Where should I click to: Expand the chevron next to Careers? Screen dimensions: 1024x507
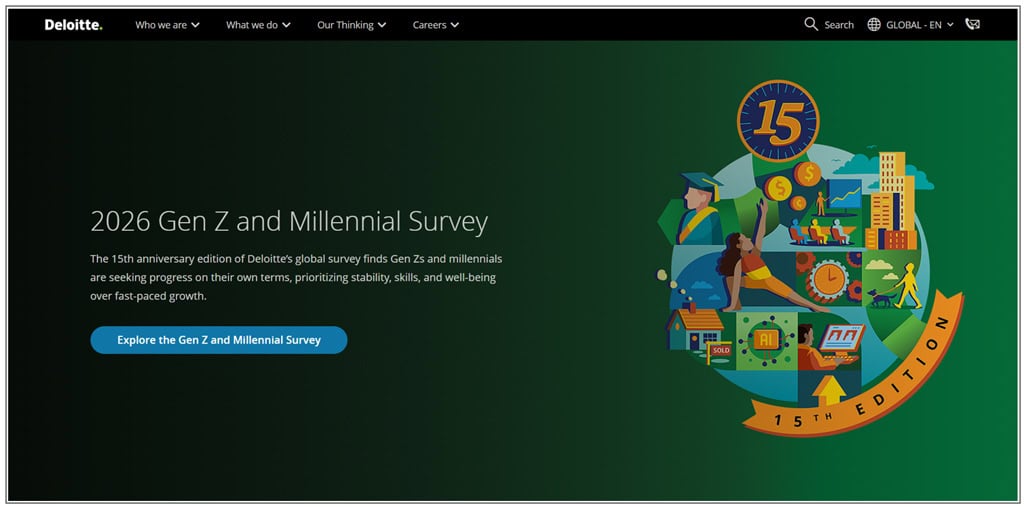(x=455, y=25)
